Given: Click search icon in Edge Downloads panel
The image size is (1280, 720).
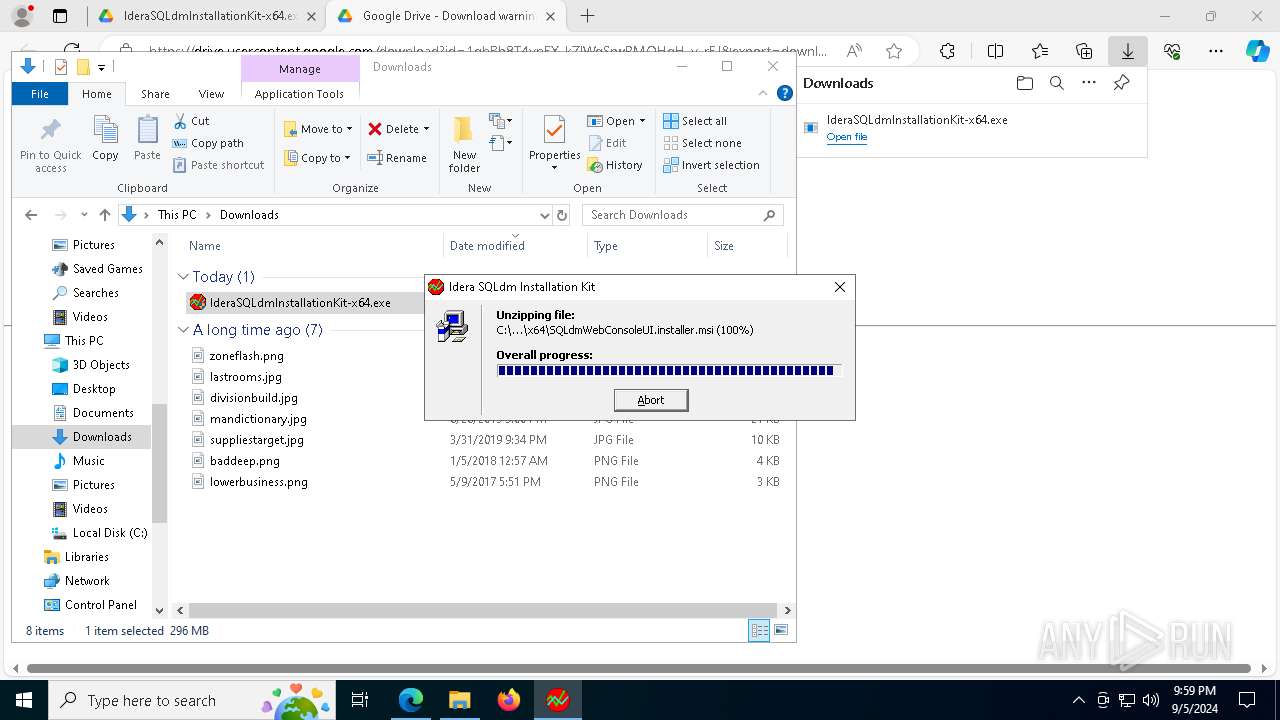Looking at the screenshot, I should coord(1056,83).
